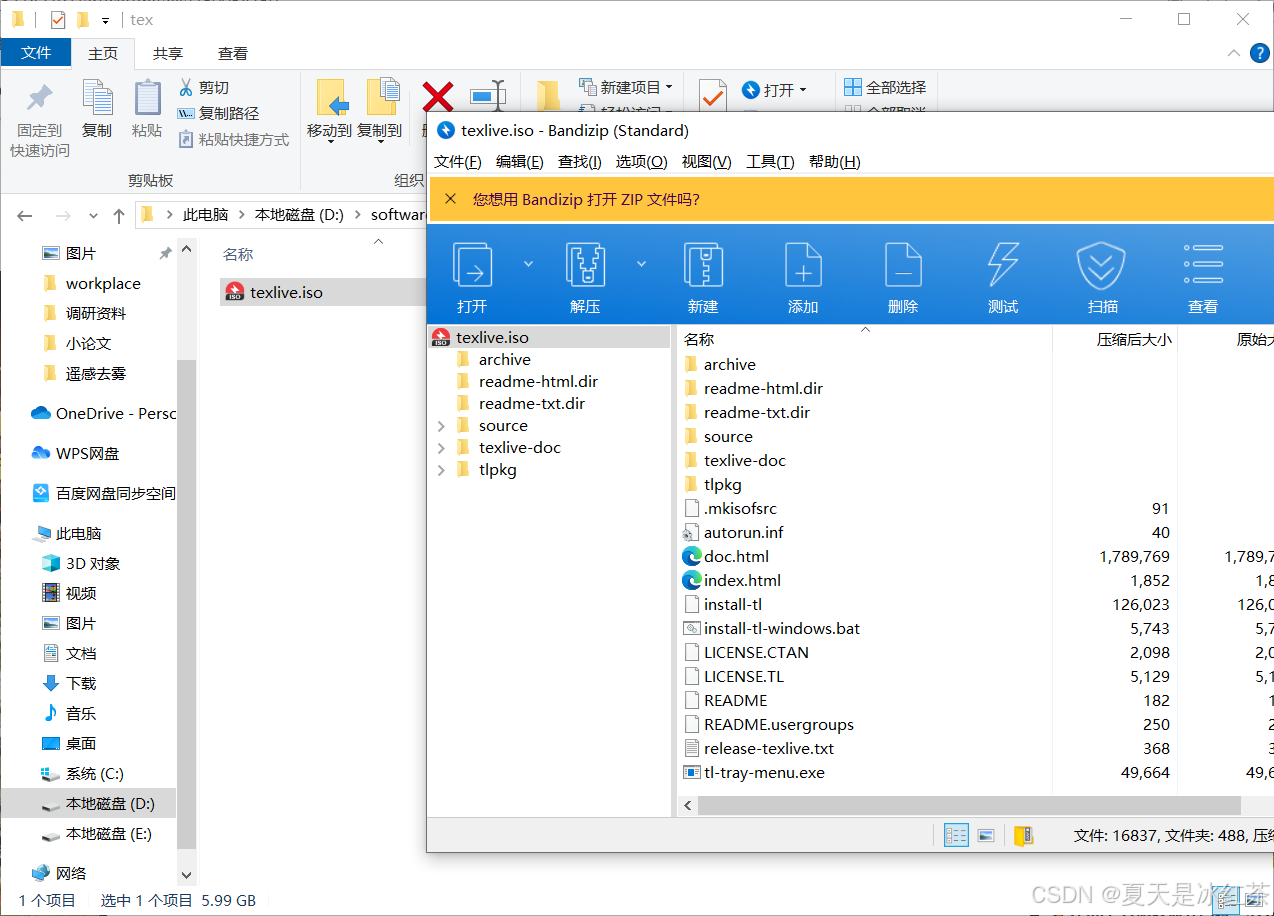This screenshot has height=916, width=1274.
Task: Switch to details list view in Bandizip status bar
Action: 957,835
